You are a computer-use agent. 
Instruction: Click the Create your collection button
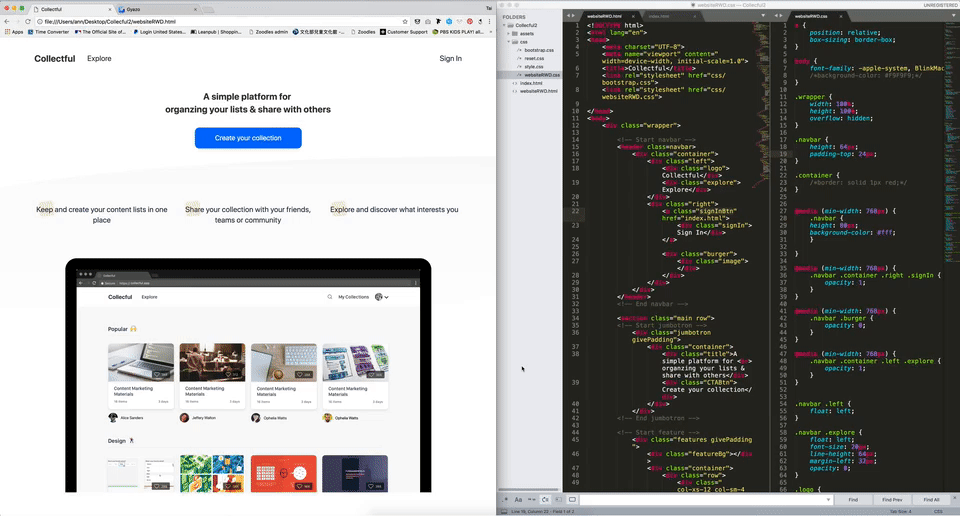point(248,138)
